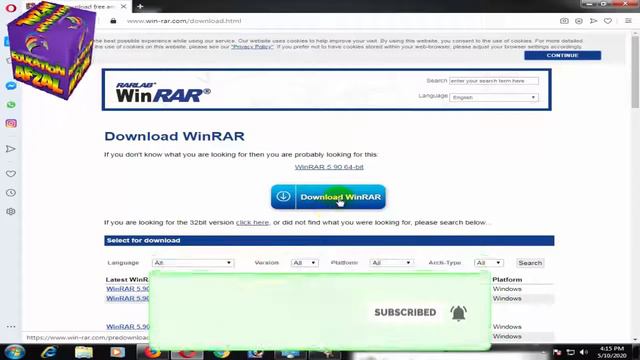Click the Search button beside Arch-Type
The image size is (640, 360).
(530, 263)
